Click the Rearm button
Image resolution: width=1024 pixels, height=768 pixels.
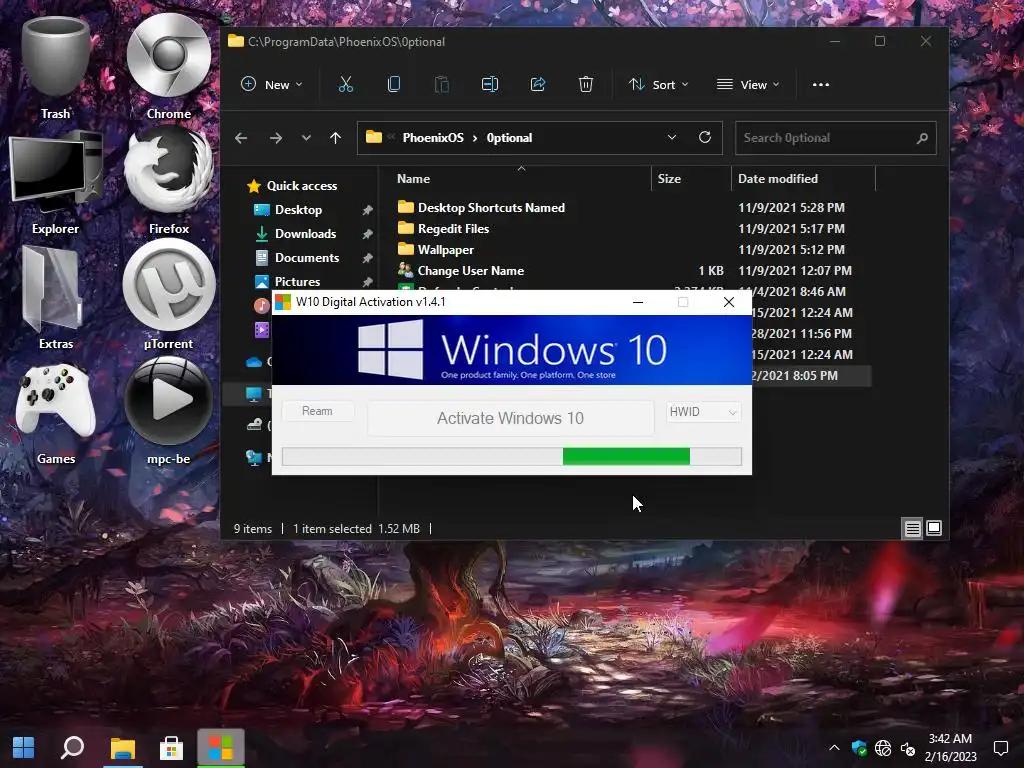point(317,411)
